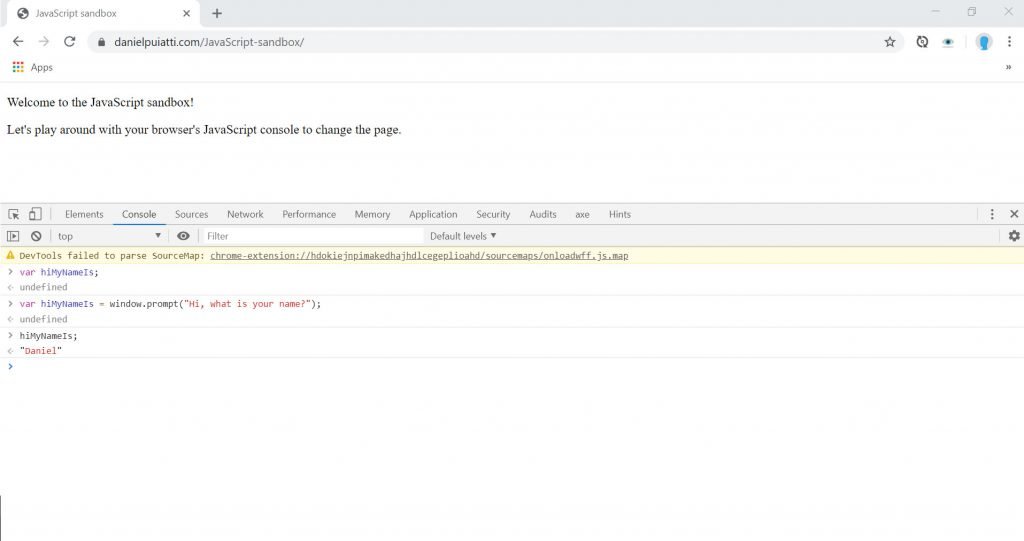
Task: Open the top context dropdown
Action: (x=109, y=236)
